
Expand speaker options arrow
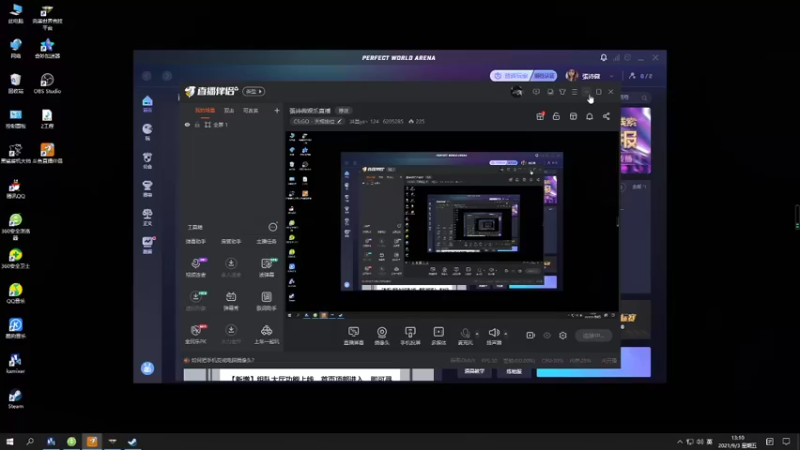tap(506, 334)
